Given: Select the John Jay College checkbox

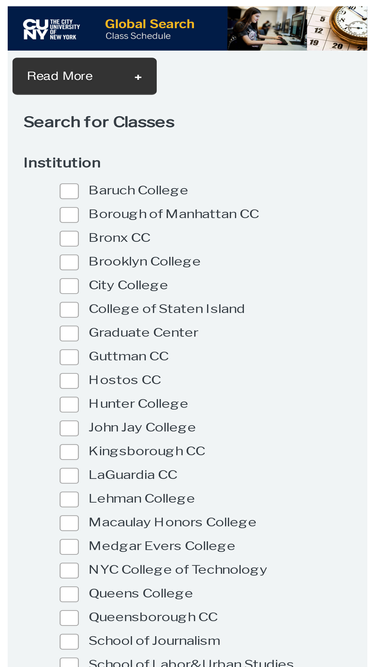Looking at the screenshot, I should pos(69,428).
